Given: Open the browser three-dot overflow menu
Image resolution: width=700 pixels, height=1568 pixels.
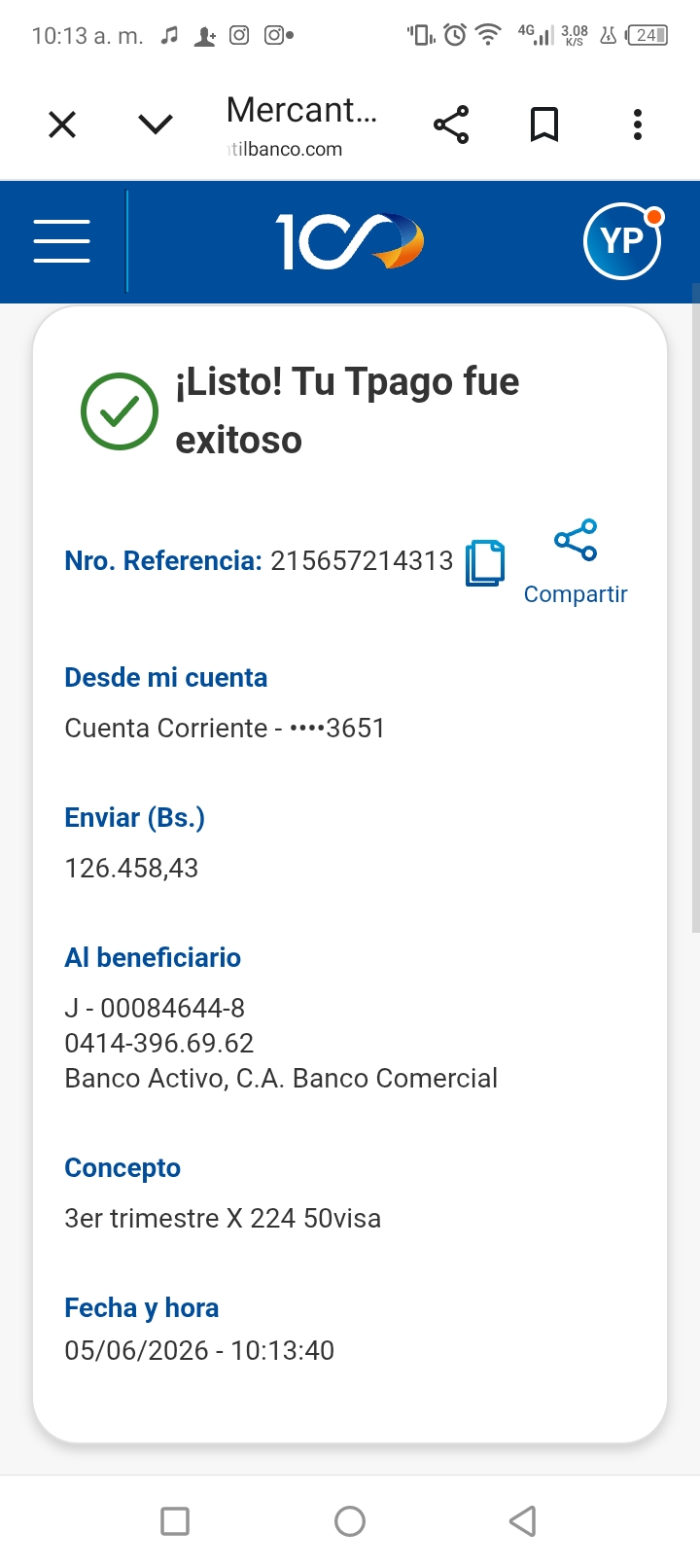Looking at the screenshot, I should click(x=638, y=125).
